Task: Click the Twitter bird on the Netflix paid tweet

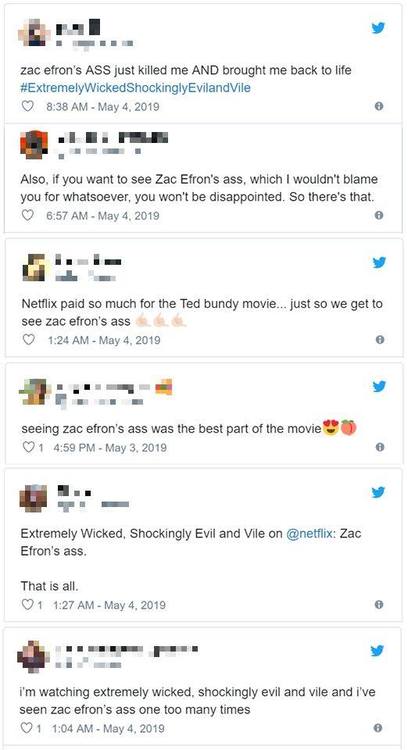Action: coord(379,262)
